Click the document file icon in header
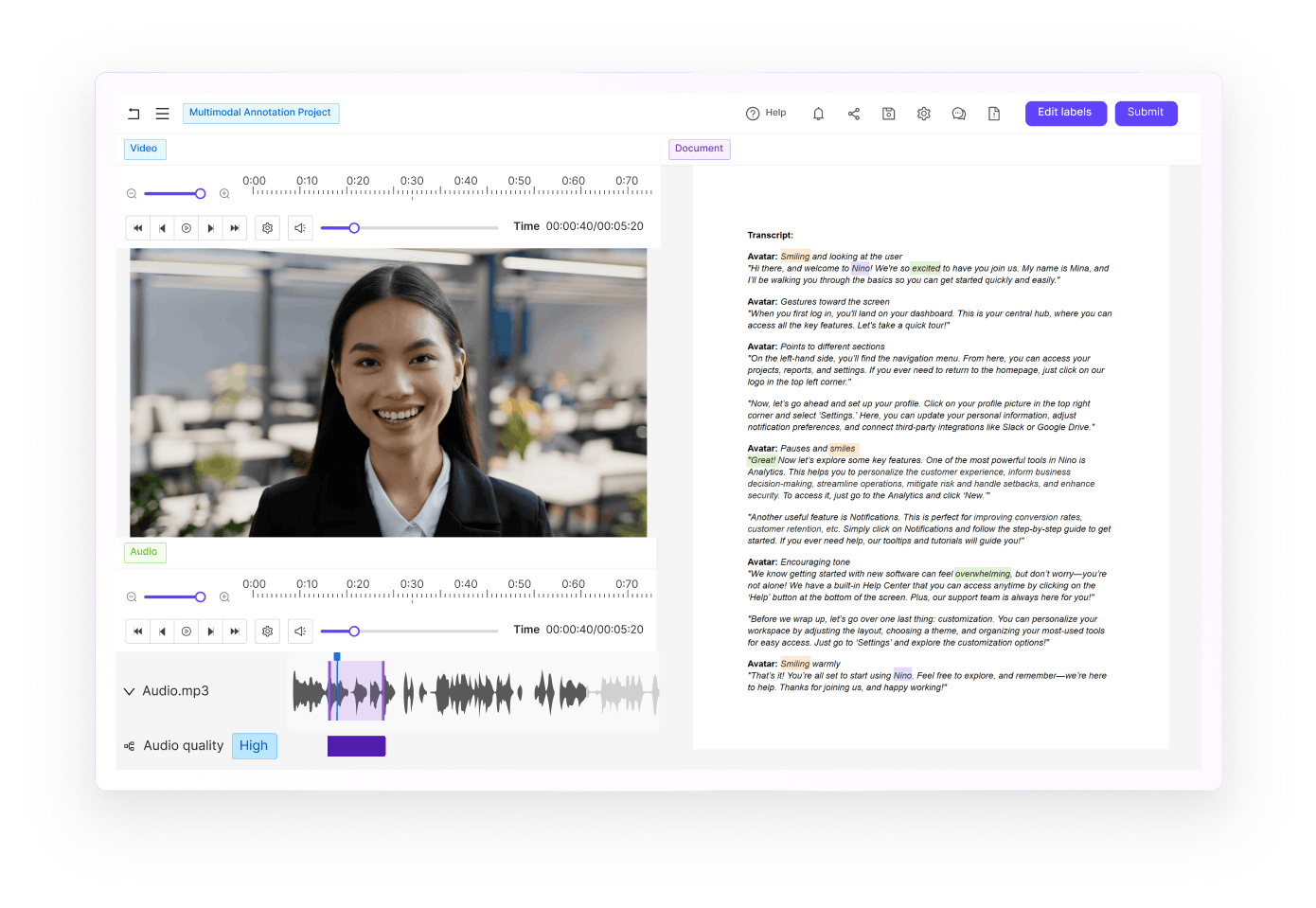 [994, 114]
